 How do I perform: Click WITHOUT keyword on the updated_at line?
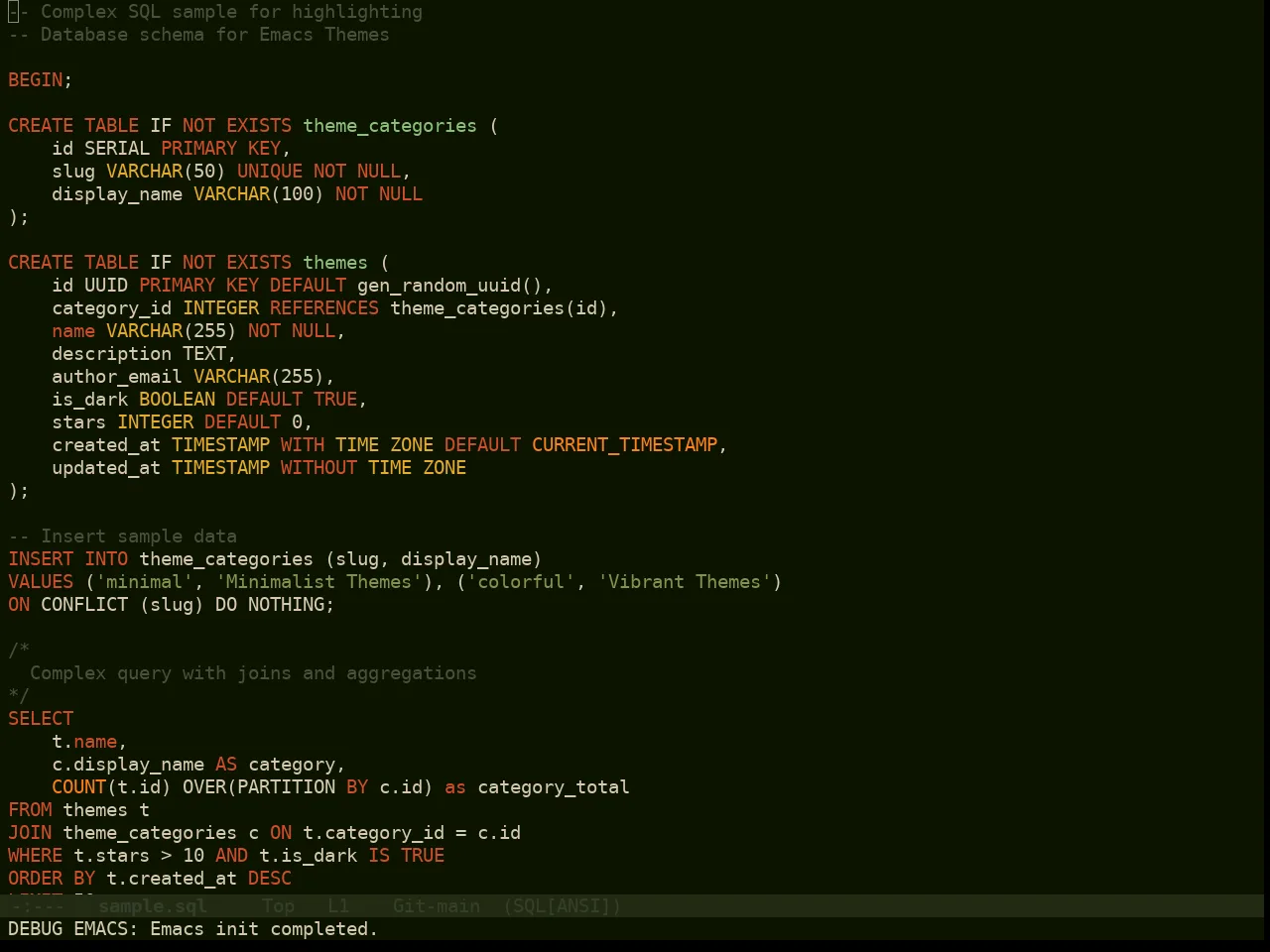coord(318,468)
